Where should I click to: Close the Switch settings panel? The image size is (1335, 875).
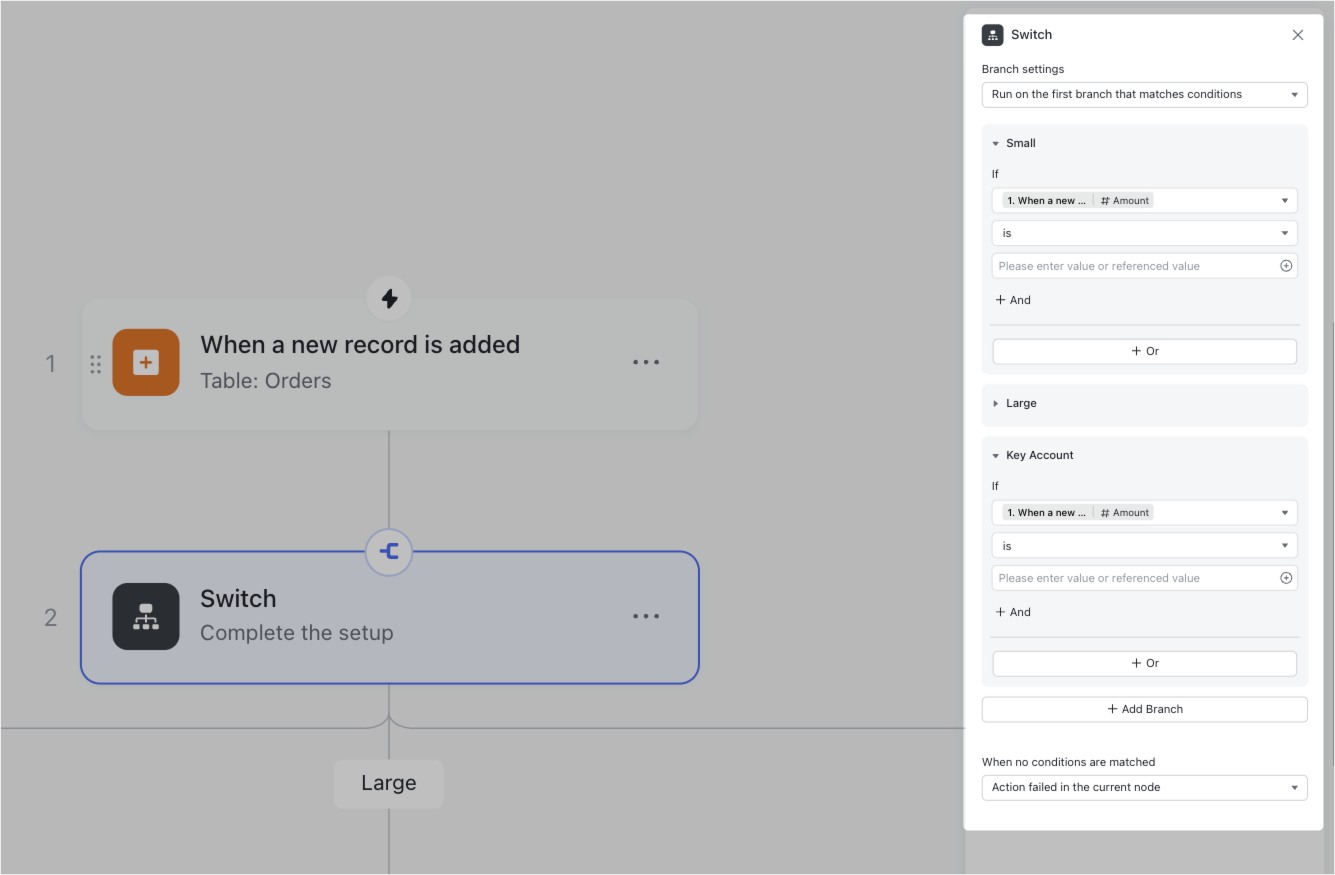point(1298,35)
